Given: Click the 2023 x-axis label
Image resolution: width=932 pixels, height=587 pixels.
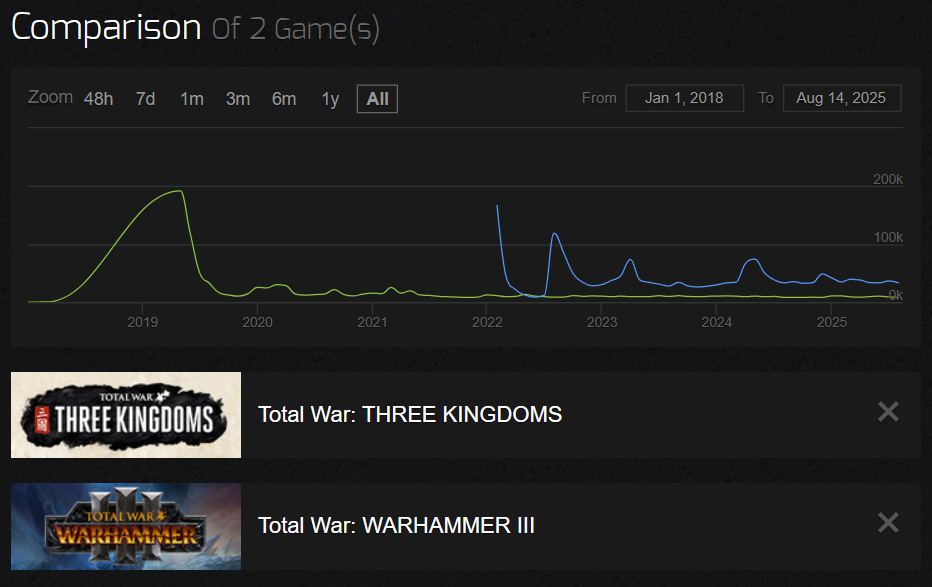Looking at the screenshot, I should click(602, 322).
